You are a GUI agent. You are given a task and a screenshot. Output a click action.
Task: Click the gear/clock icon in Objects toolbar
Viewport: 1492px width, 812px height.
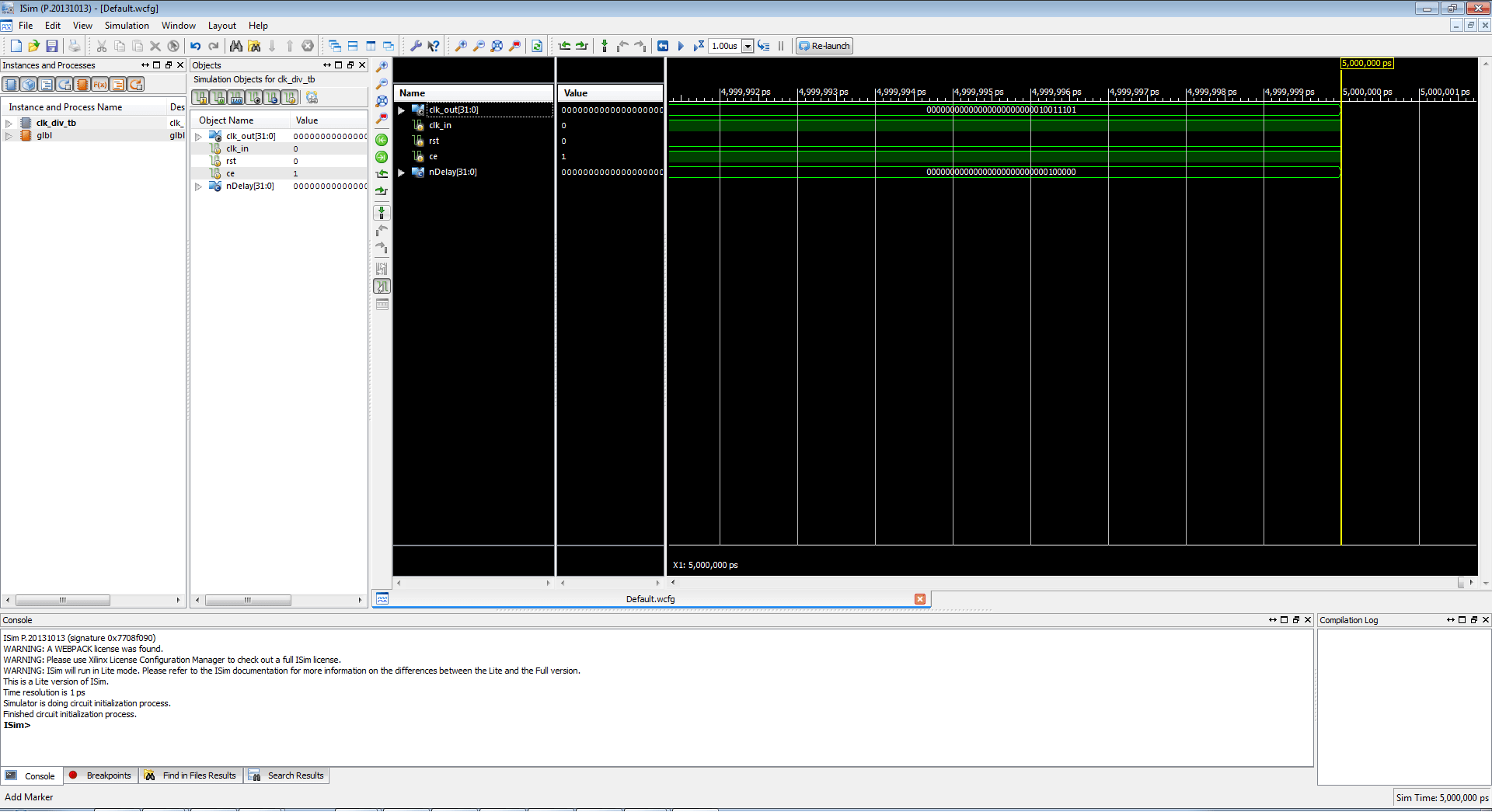tap(312, 97)
